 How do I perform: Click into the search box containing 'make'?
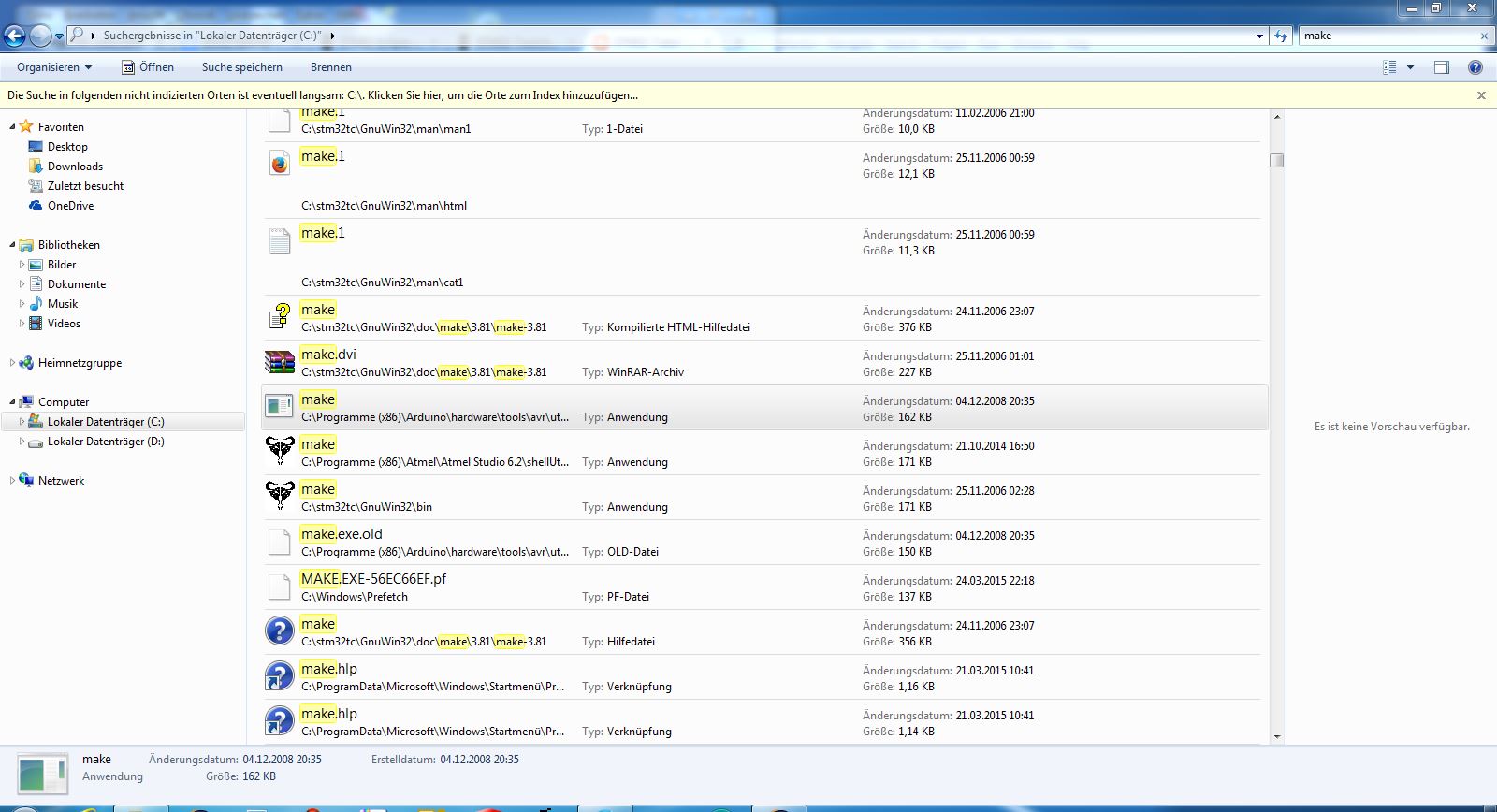[x=1387, y=36]
